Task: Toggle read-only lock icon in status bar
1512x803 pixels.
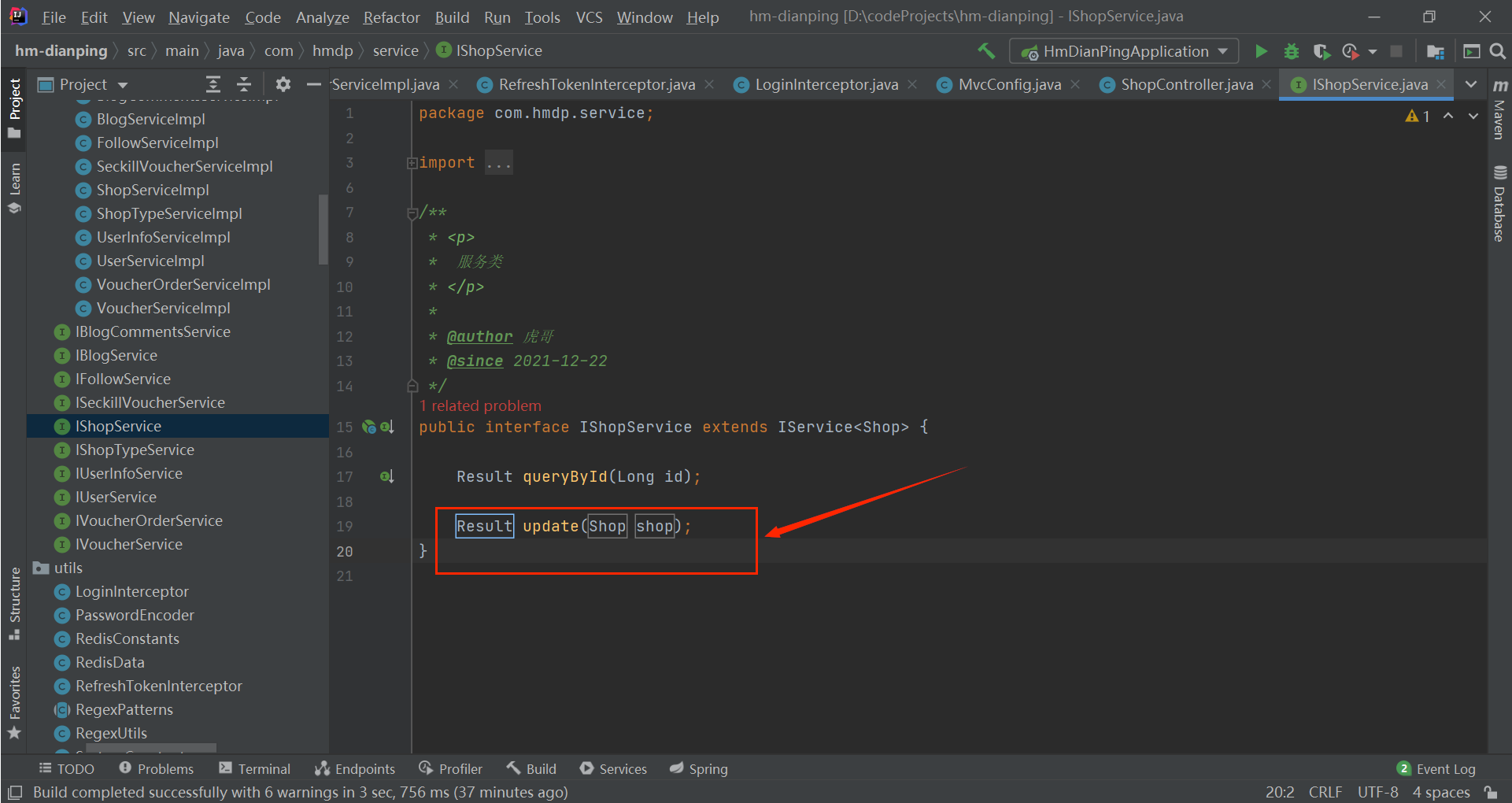Action: click(1490, 792)
